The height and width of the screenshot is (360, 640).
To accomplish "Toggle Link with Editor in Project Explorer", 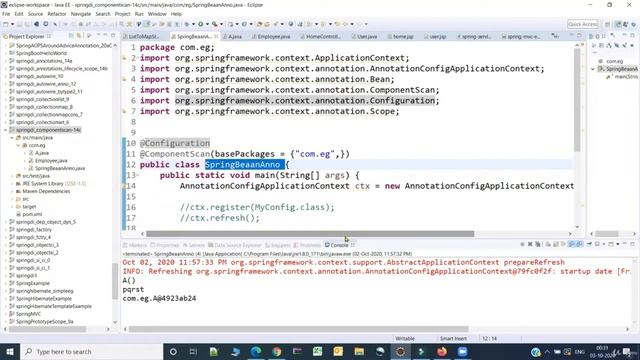I will [x=79, y=36].
